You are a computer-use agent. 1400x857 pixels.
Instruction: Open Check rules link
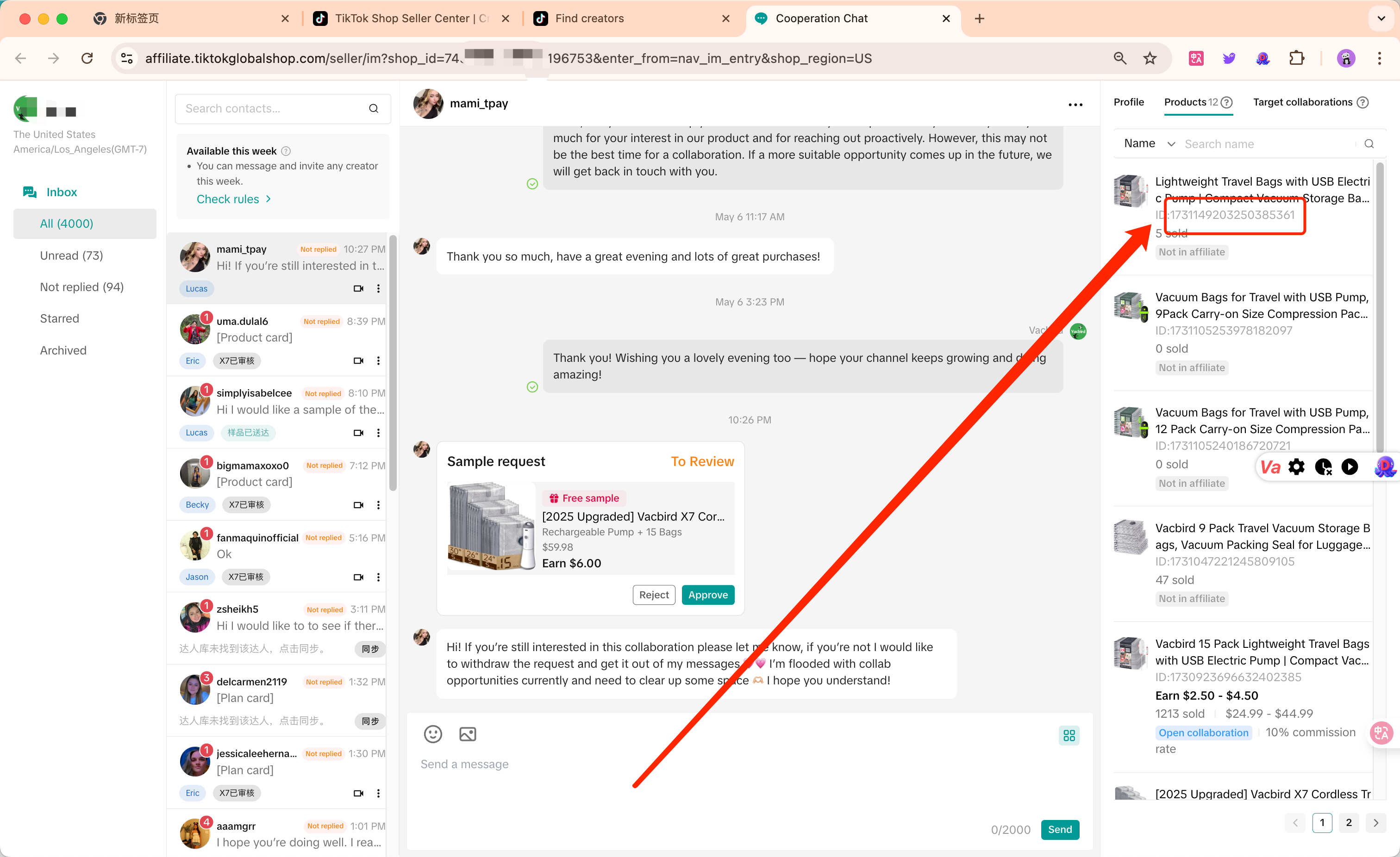(x=233, y=199)
